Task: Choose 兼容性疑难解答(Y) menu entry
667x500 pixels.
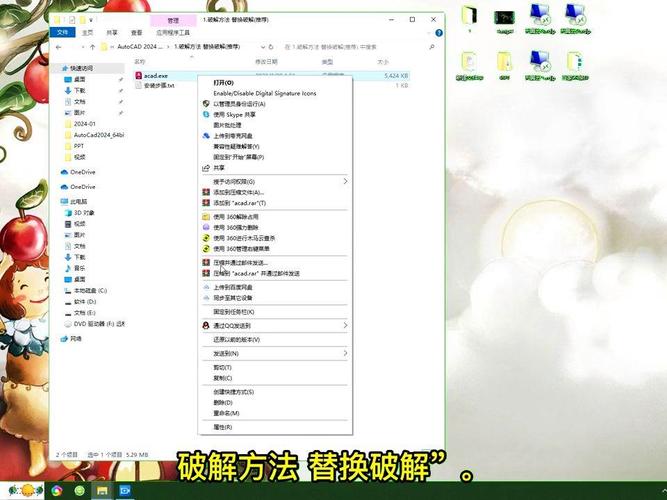Action: click(x=236, y=146)
